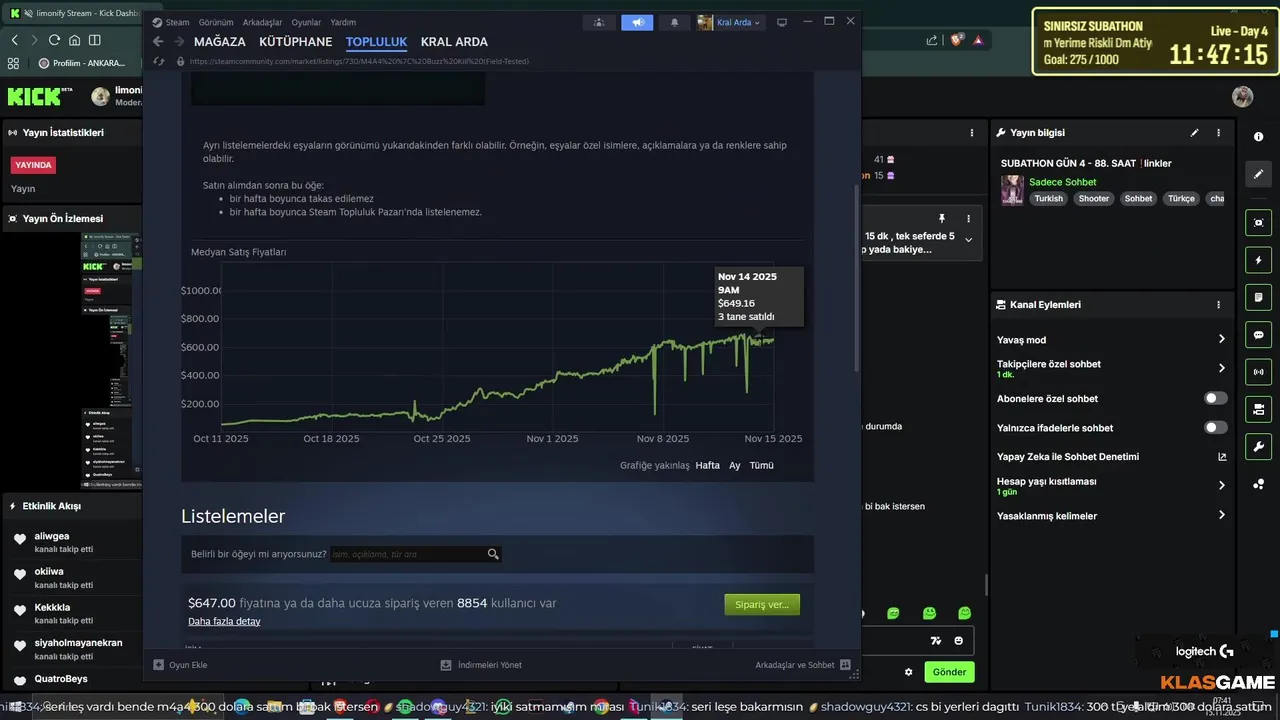1280x720 pixels.
Task: Open Arkadaşlar menu
Action: click(x=263, y=22)
